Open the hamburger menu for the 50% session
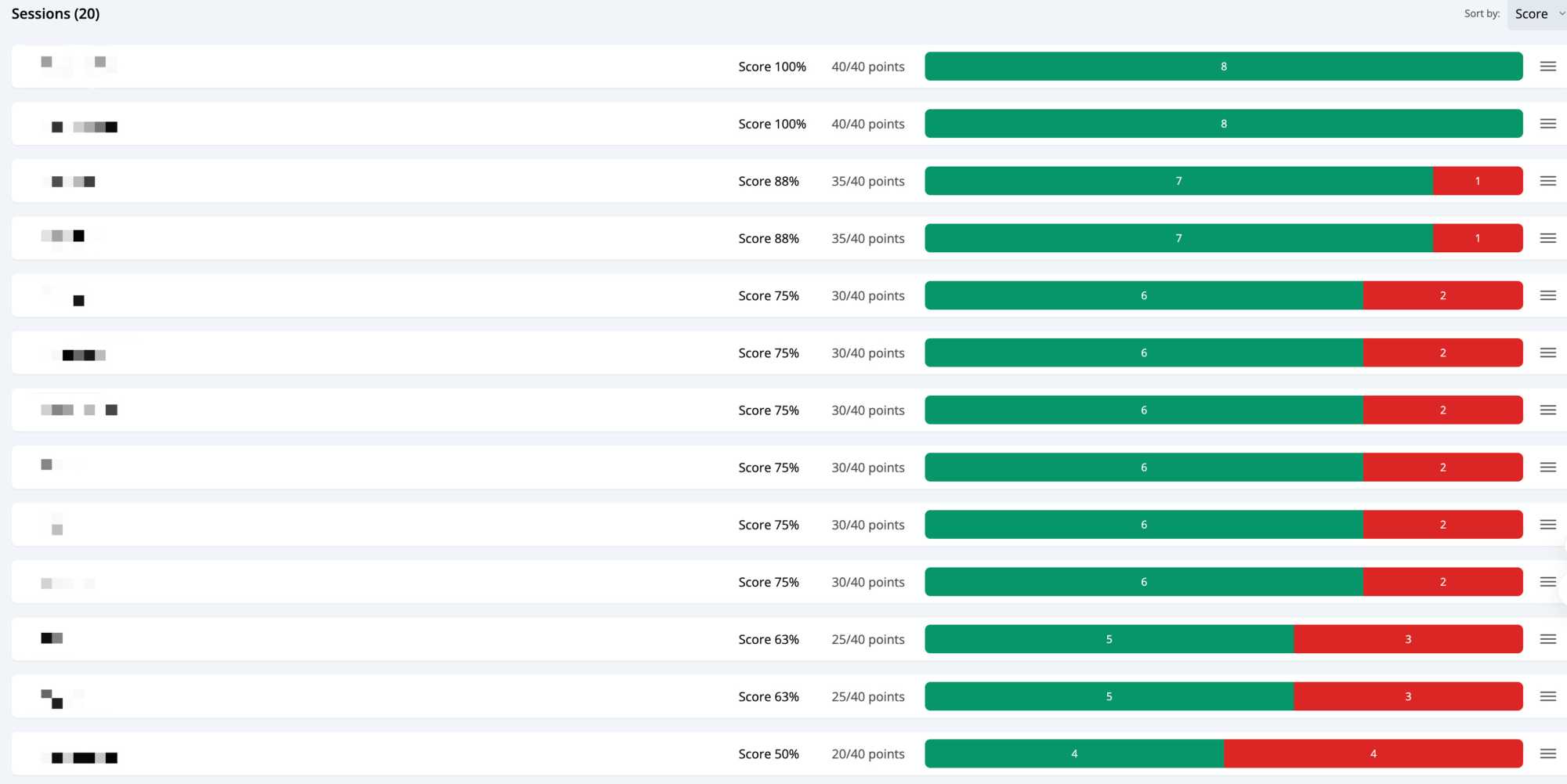Screen dimensions: 1567x784 pos(1547,753)
